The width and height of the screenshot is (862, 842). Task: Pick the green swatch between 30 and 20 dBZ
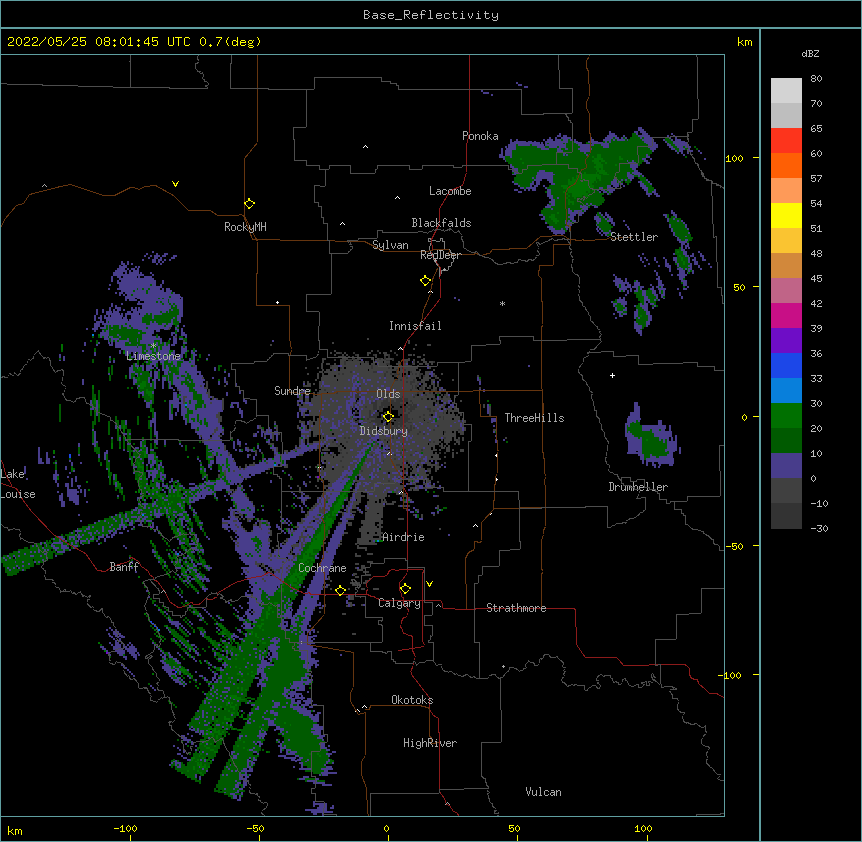[786, 416]
